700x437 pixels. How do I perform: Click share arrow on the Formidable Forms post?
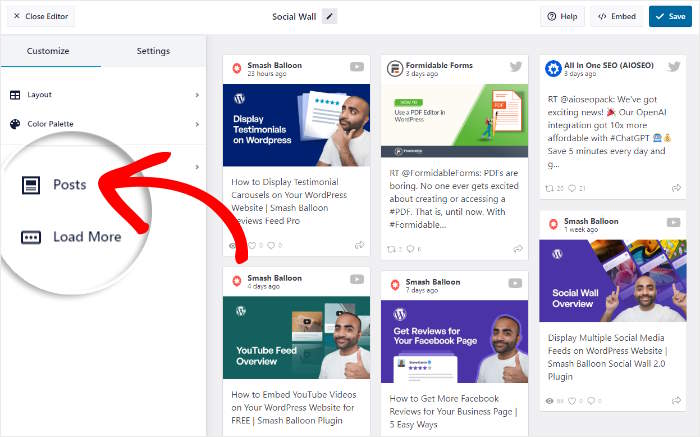pos(518,249)
